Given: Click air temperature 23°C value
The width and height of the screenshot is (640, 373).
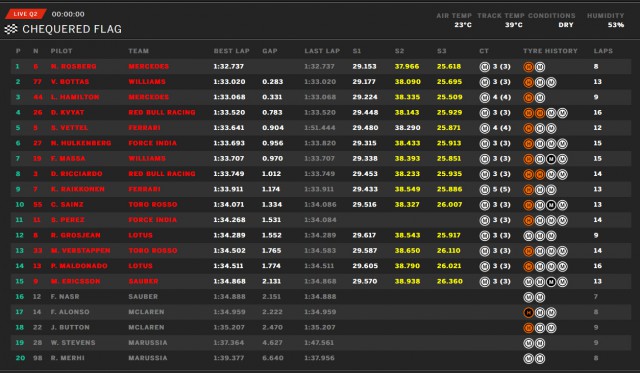Looking at the screenshot, I should (x=463, y=25).
